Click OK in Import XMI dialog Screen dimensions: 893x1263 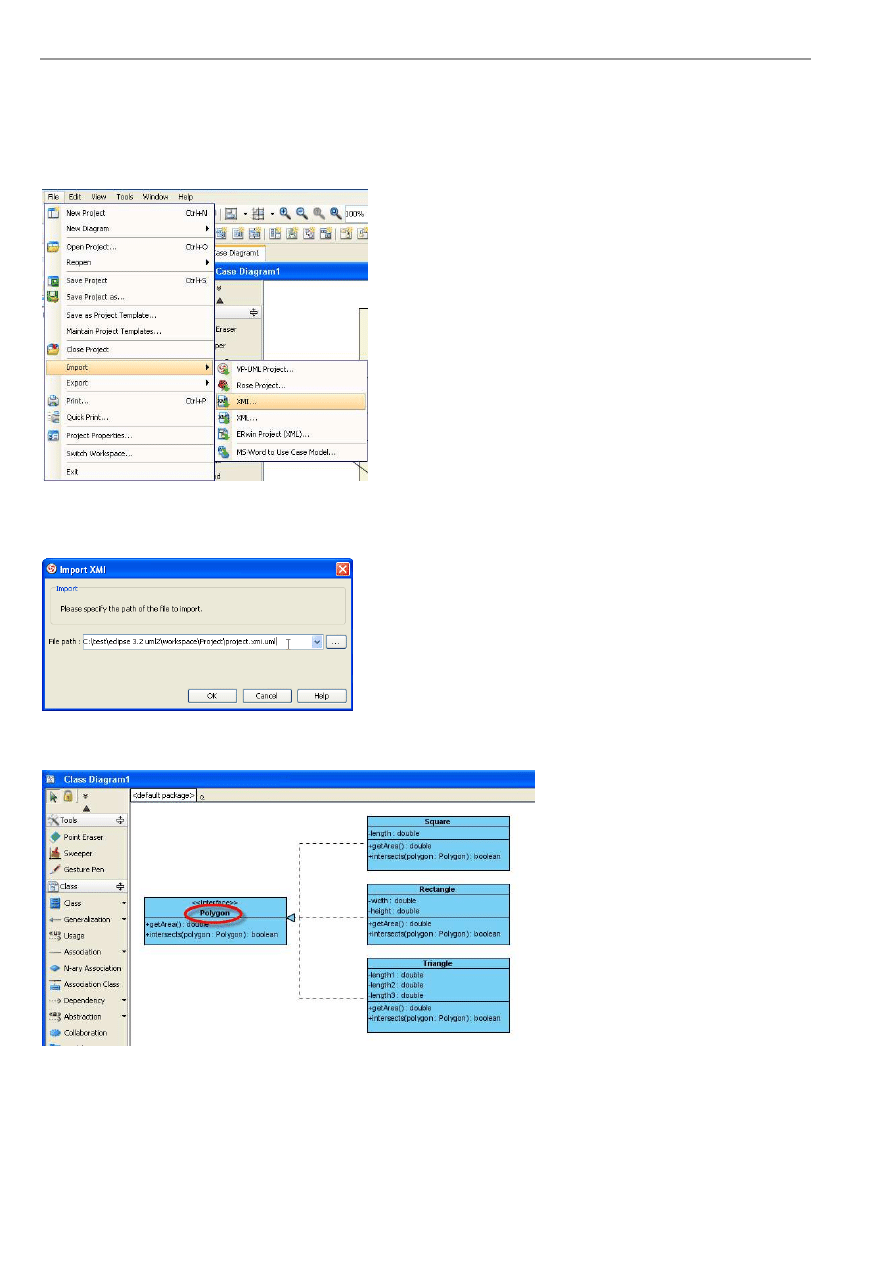click(x=212, y=696)
